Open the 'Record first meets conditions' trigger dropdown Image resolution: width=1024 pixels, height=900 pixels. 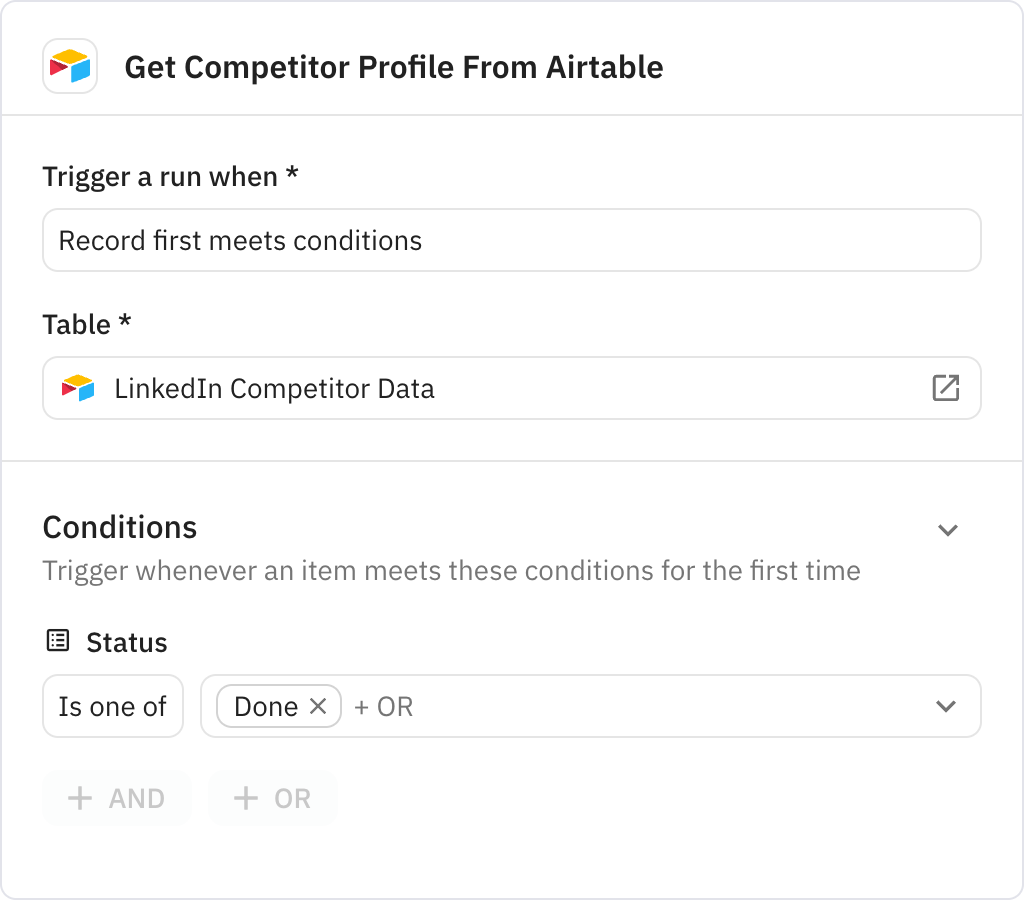[512, 240]
